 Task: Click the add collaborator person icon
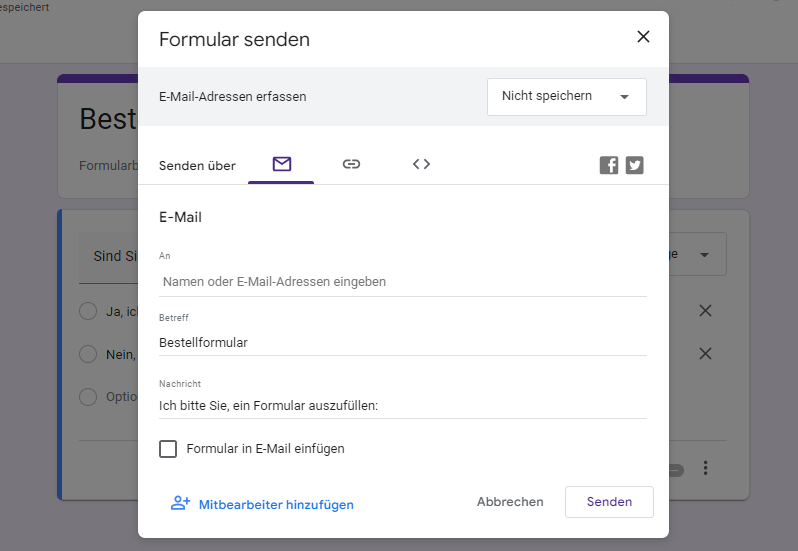[x=180, y=503]
